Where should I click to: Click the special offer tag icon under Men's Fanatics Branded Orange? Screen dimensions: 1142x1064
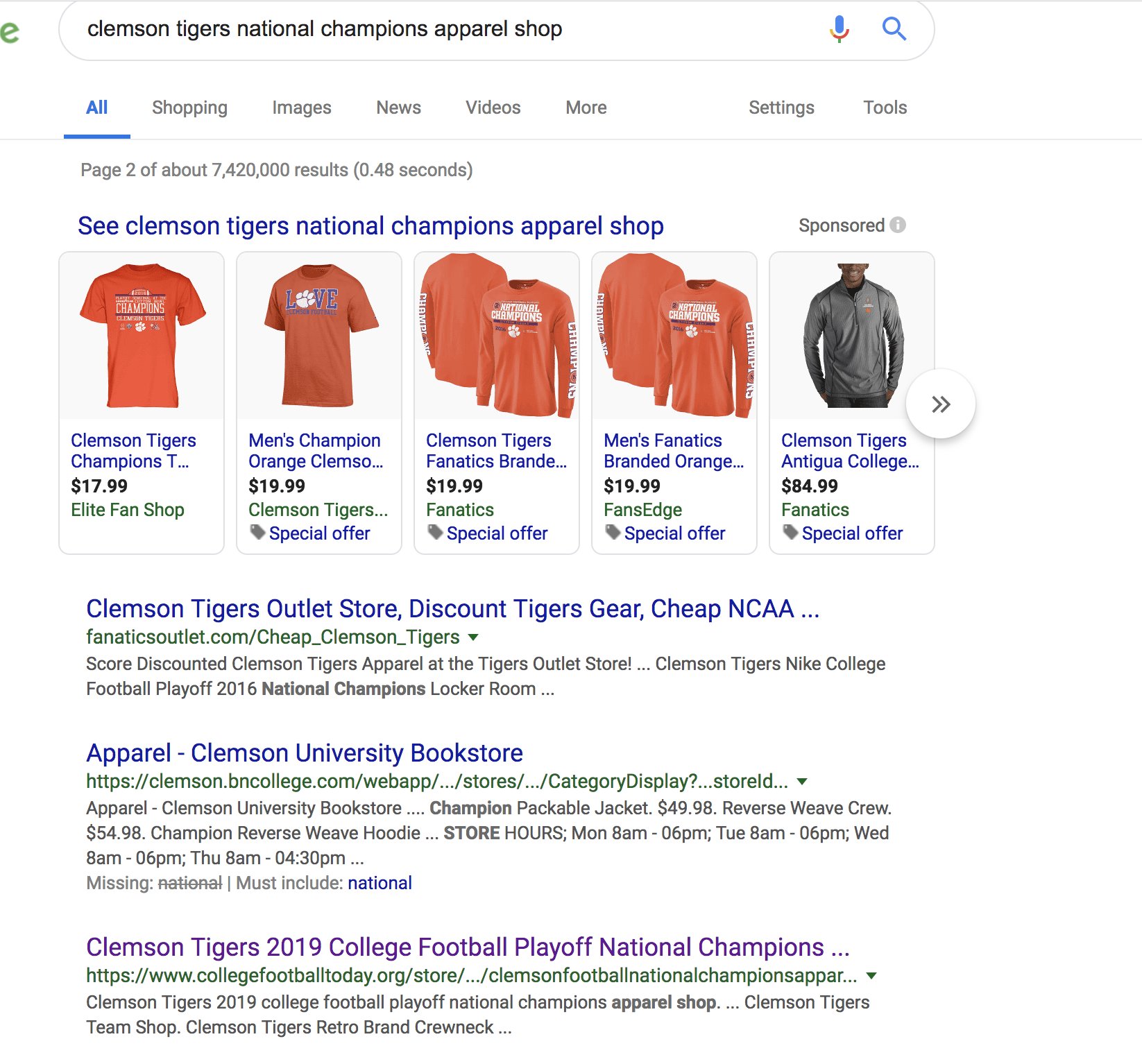(x=613, y=532)
